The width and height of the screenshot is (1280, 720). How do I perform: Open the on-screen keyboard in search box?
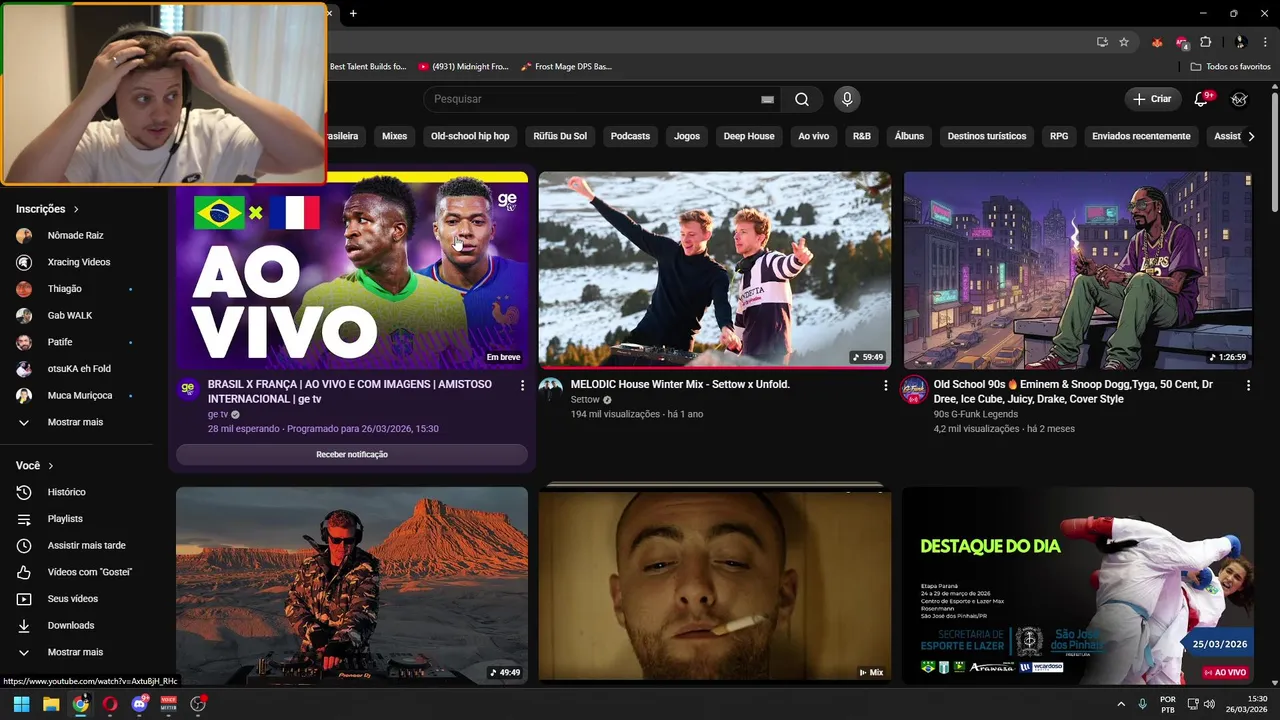point(767,99)
